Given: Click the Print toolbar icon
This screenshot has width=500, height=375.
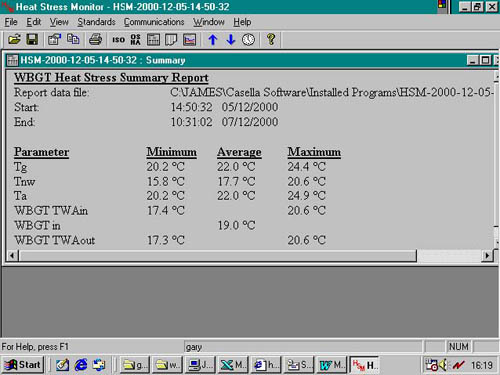Looking at the screenshot, I should click(95, 40).
